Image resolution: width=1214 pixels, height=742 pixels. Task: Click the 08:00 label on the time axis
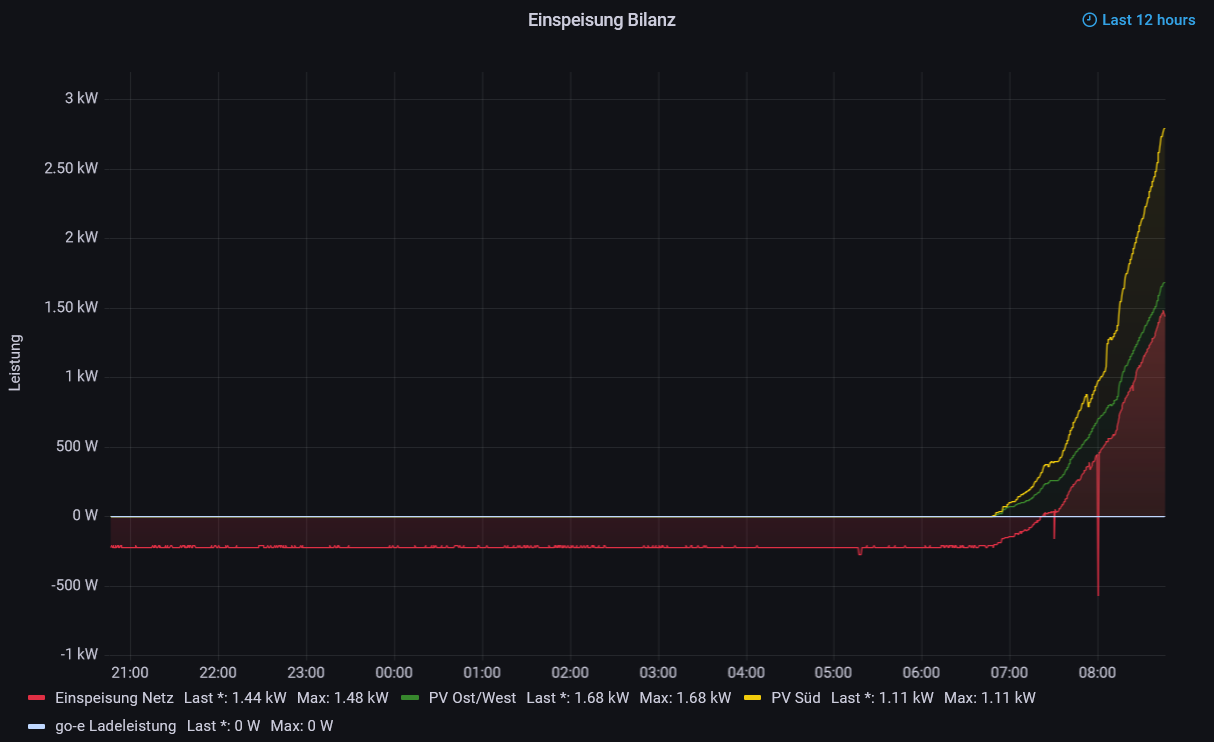[x=1097, y=672]
